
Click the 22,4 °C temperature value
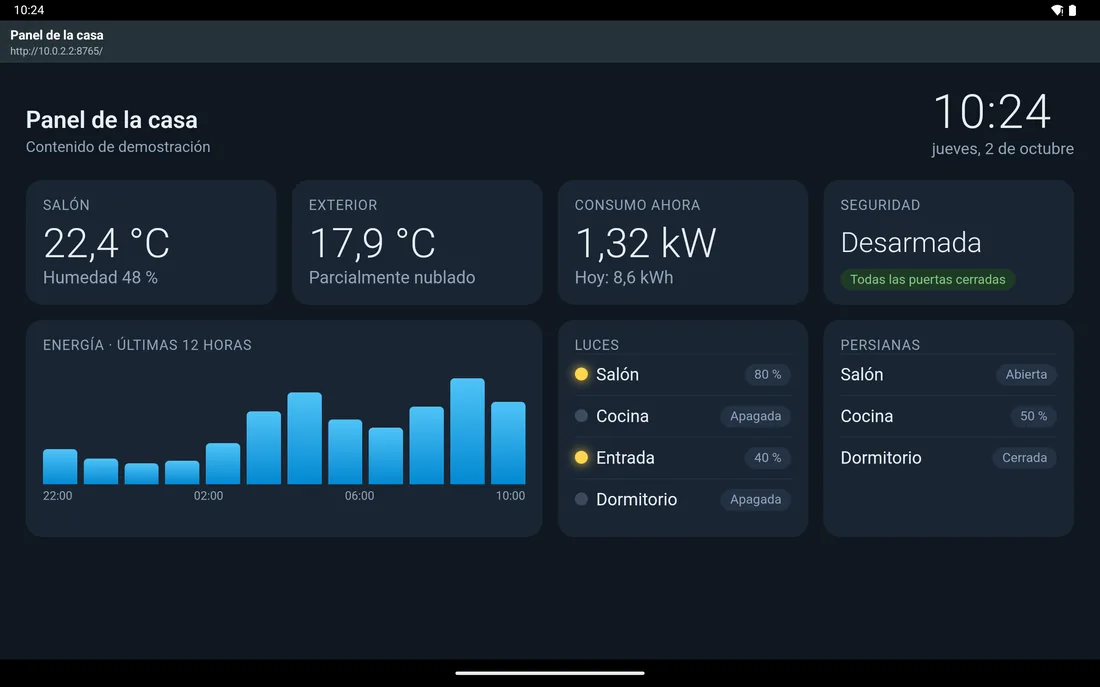(x=106, y=243)
